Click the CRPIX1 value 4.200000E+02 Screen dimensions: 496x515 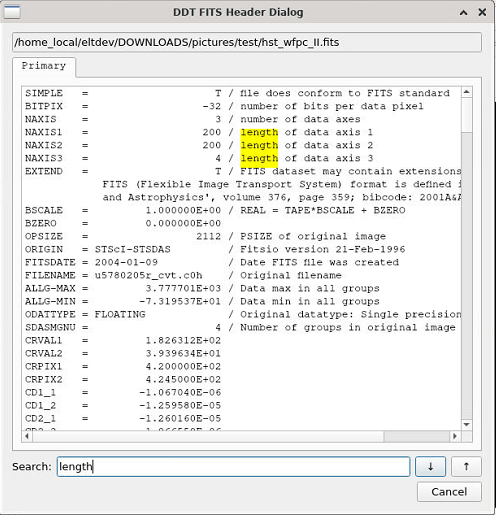(x=183, y=366)
